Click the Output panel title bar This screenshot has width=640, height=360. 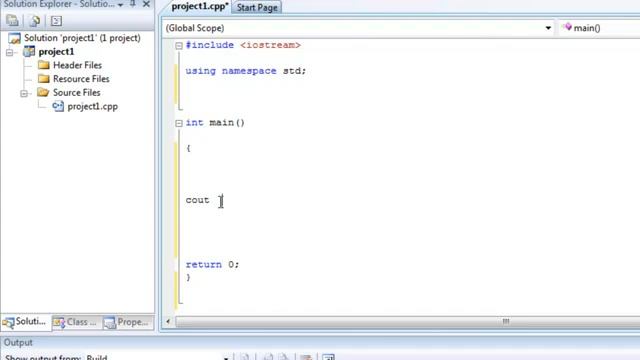click(x=320, y=342)
